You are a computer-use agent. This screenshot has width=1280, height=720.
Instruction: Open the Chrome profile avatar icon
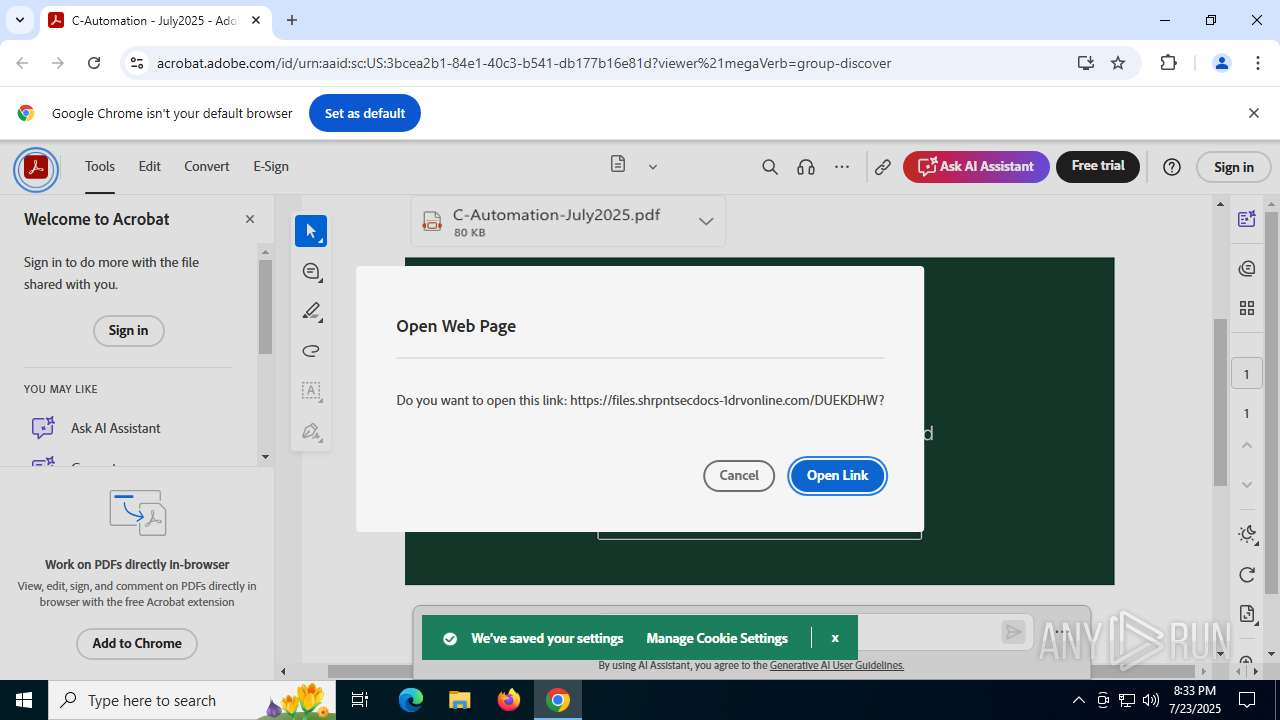pyautogui.click(x=1221, y=63)
